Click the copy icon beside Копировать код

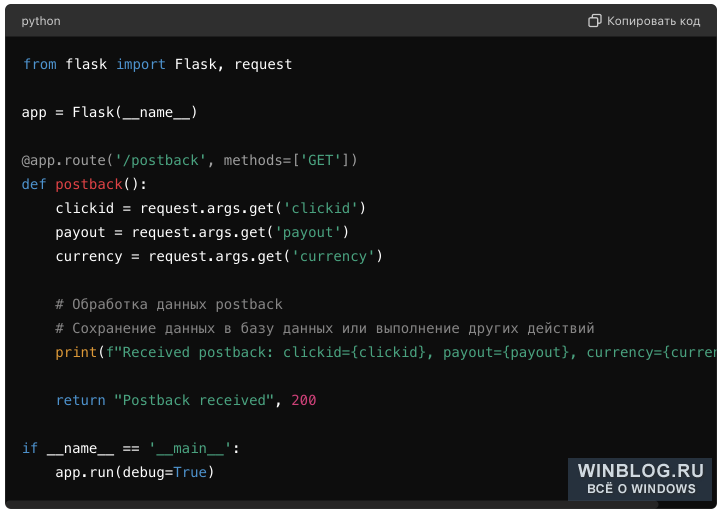[x=594, y=21]
